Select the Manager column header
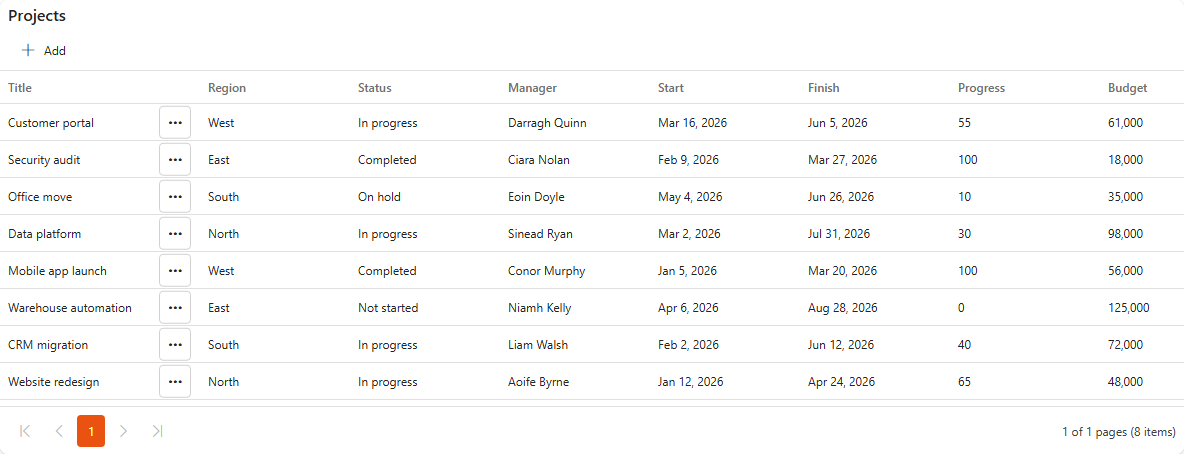 pyautogui.click(x=532, y=88)
